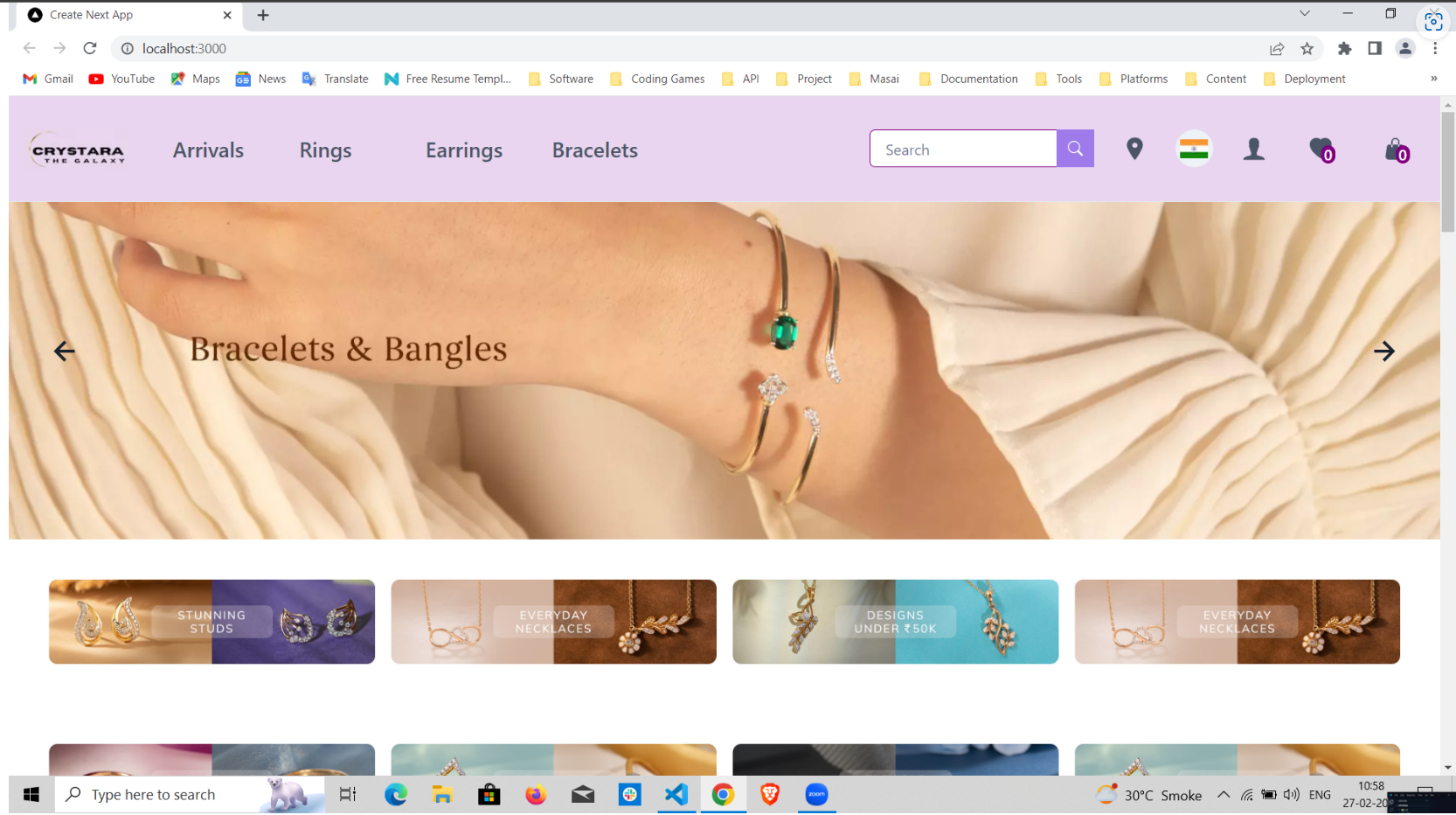Click the purple search magnifier button

click(x=1075, y=149)
